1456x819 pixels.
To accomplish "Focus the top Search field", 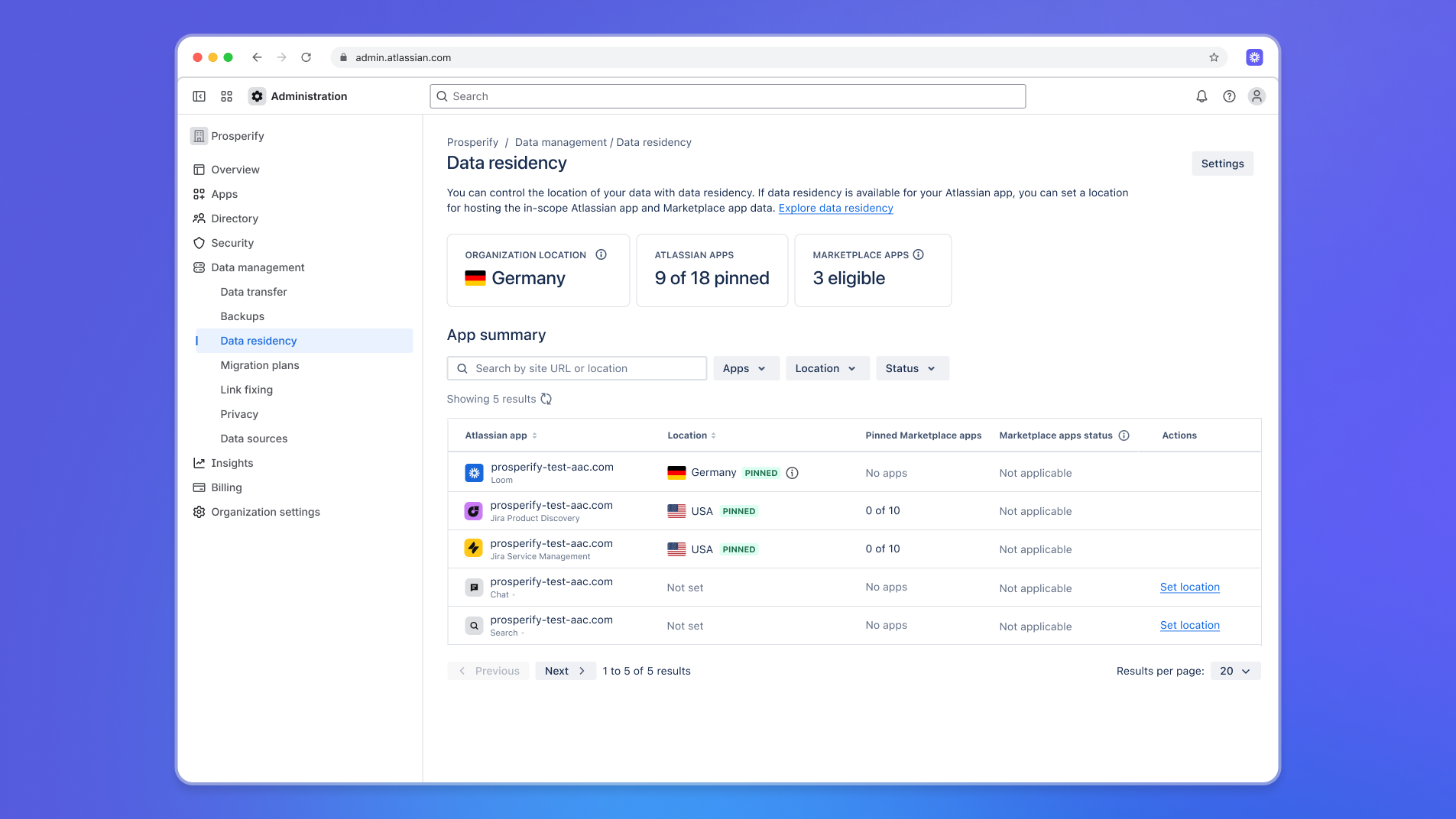I will (x=728, y=96).
